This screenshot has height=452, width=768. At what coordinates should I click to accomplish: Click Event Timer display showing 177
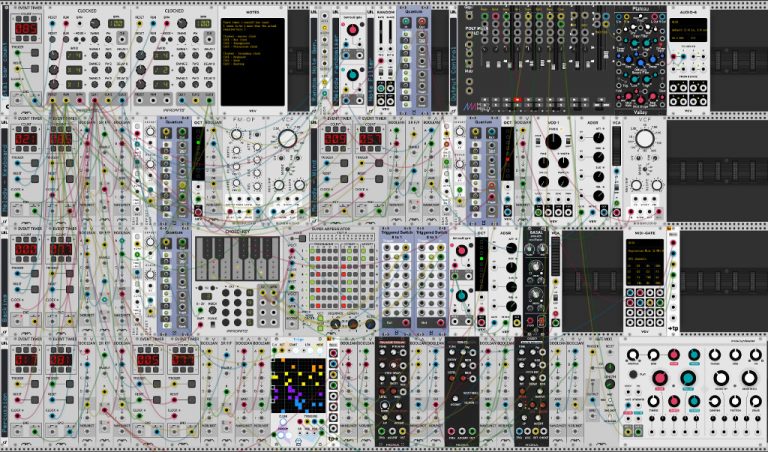pyautogui.click(x=61, y=248)
